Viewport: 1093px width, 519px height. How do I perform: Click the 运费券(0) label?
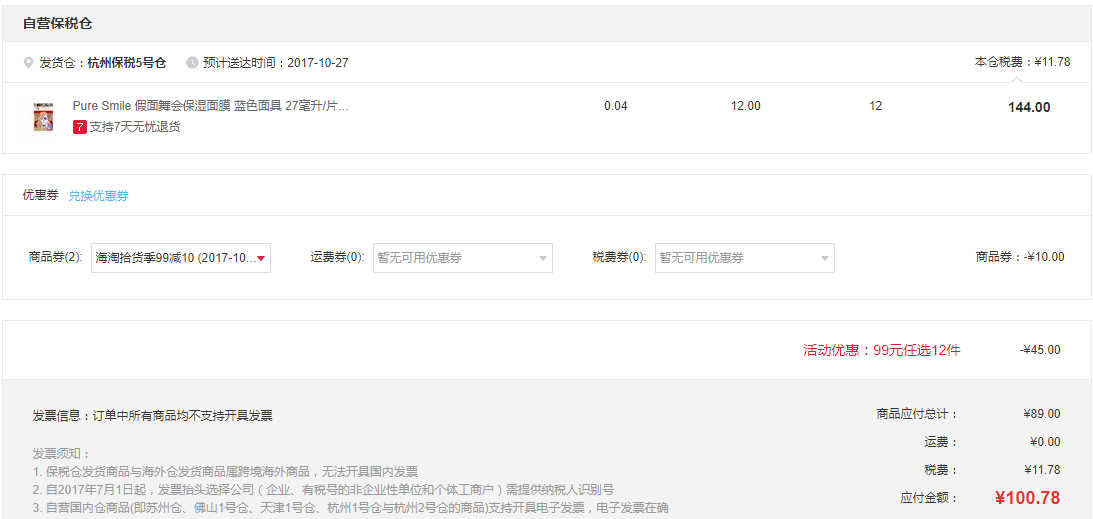(338, 257)
